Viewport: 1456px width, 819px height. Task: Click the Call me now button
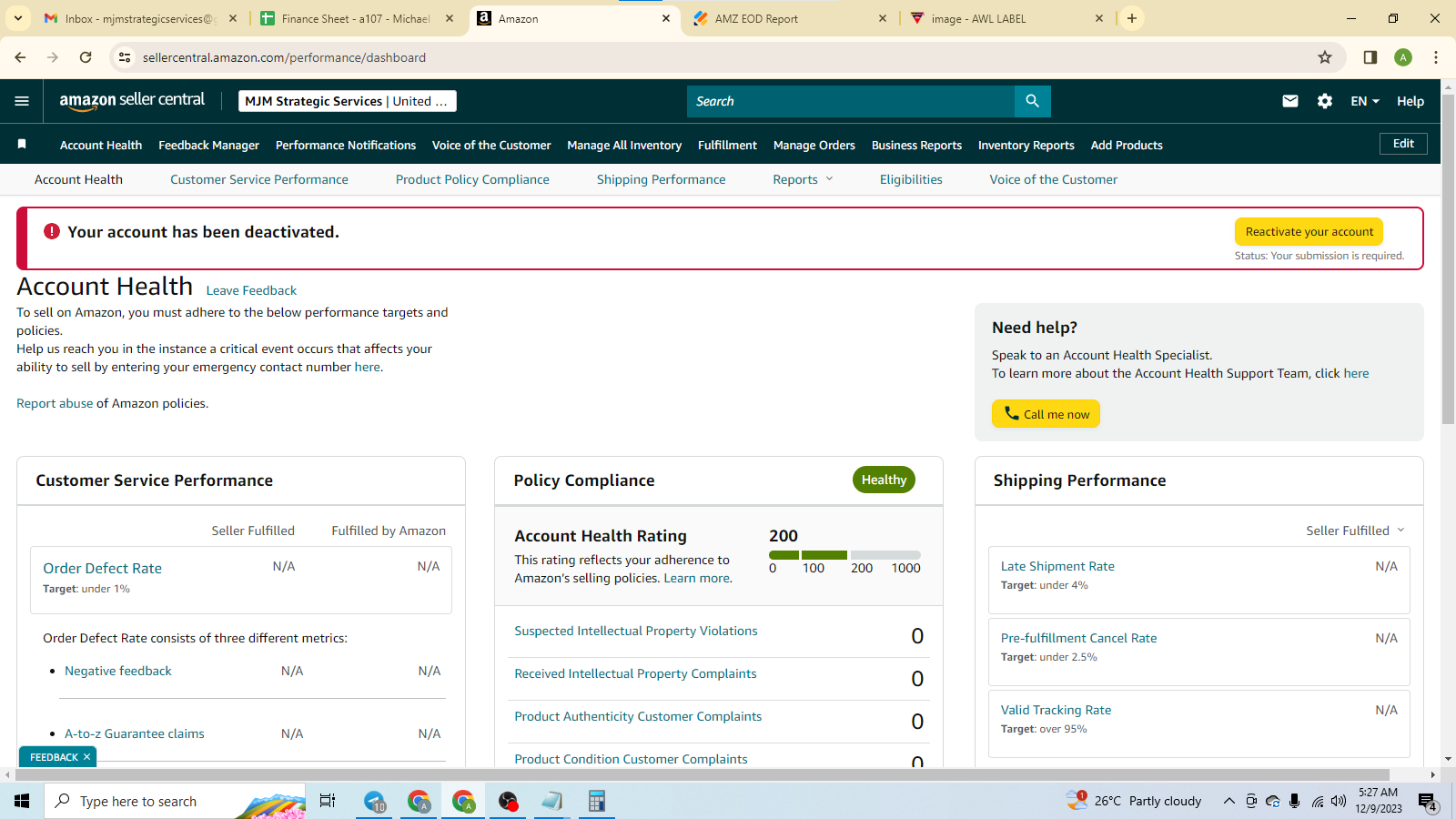[x=1046, y=413]
